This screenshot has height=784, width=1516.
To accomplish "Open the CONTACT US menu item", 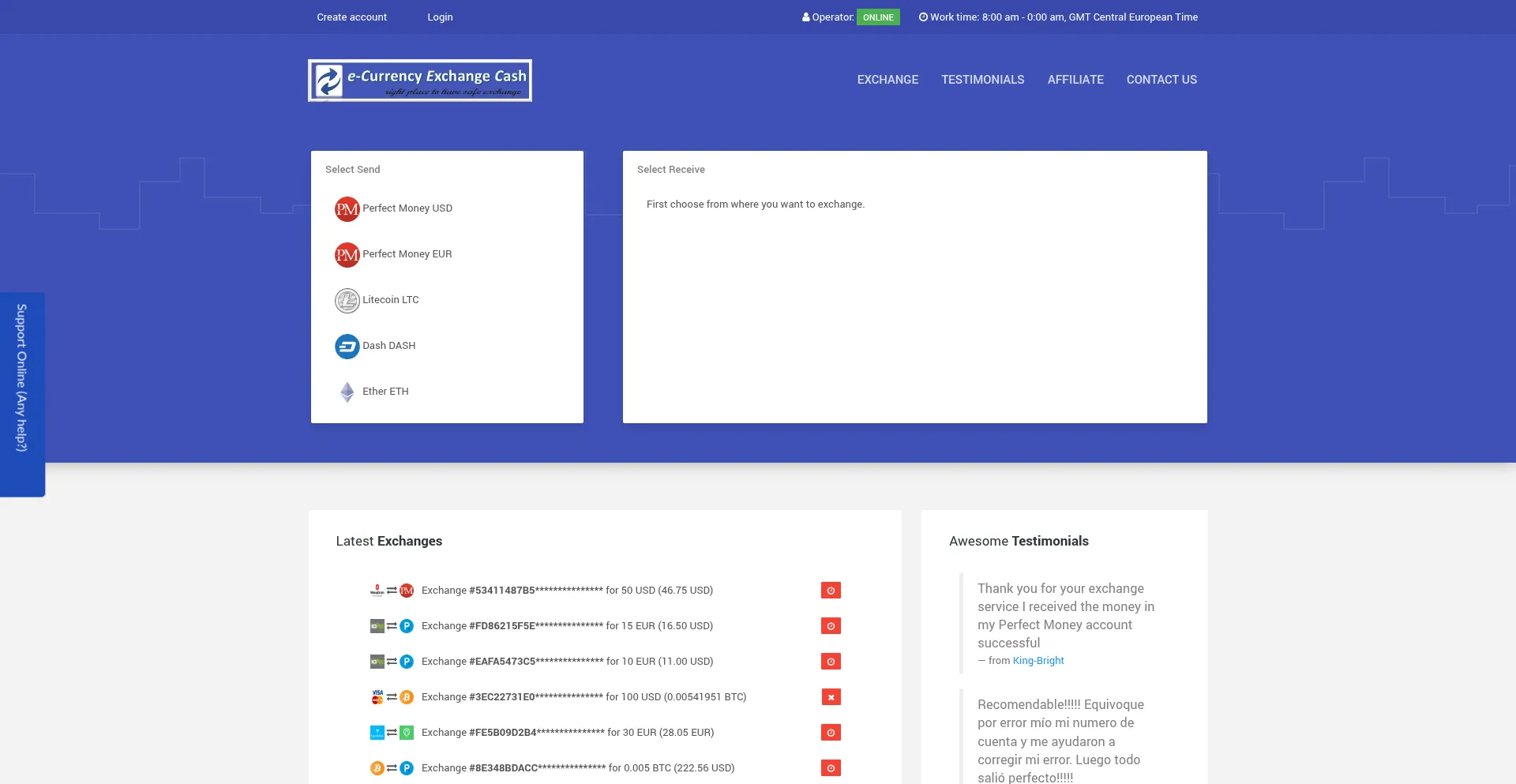I will [x=1161, y=80].
